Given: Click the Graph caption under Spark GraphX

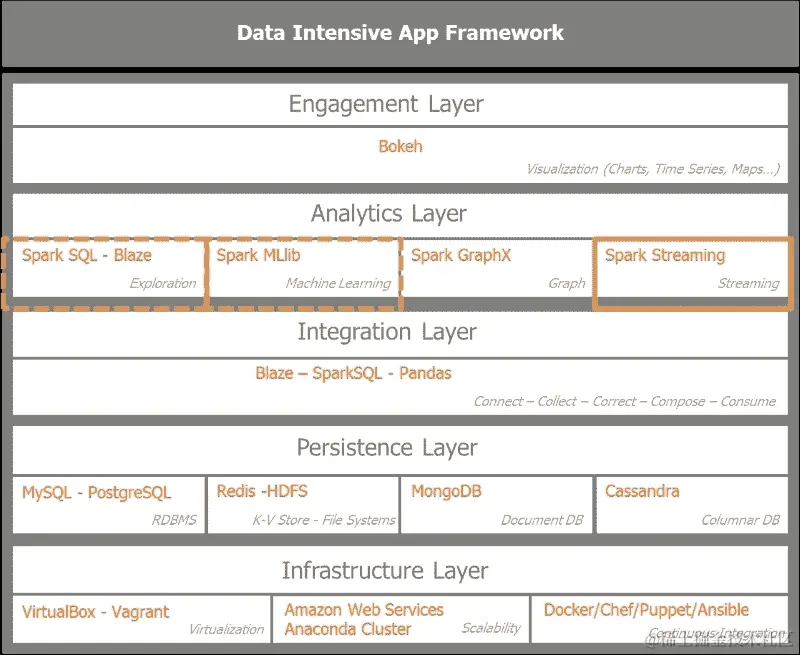Looking at the screenshot, I should (x=567, y=283).
